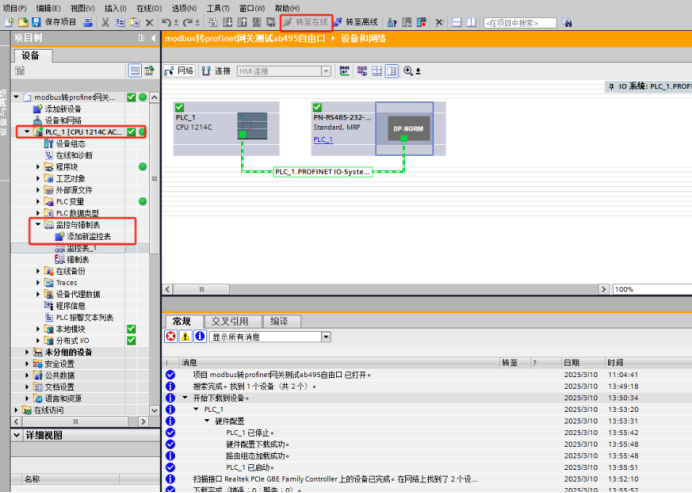Image resolution: width=692 pixels, height=493 pixels.
Task: Click the delete X icon beside paste
Action: (x=150, y=22)
